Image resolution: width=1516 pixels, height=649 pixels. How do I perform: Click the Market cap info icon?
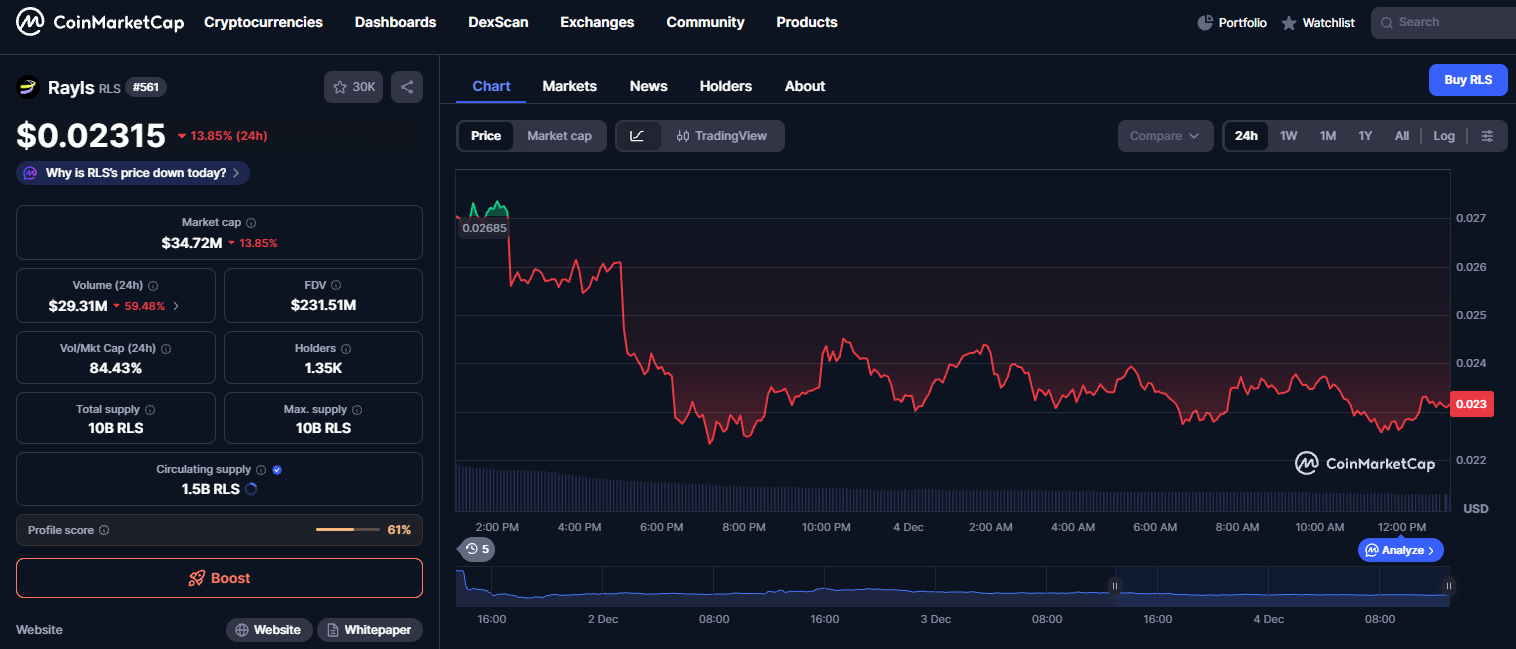[x=251, y=223]
